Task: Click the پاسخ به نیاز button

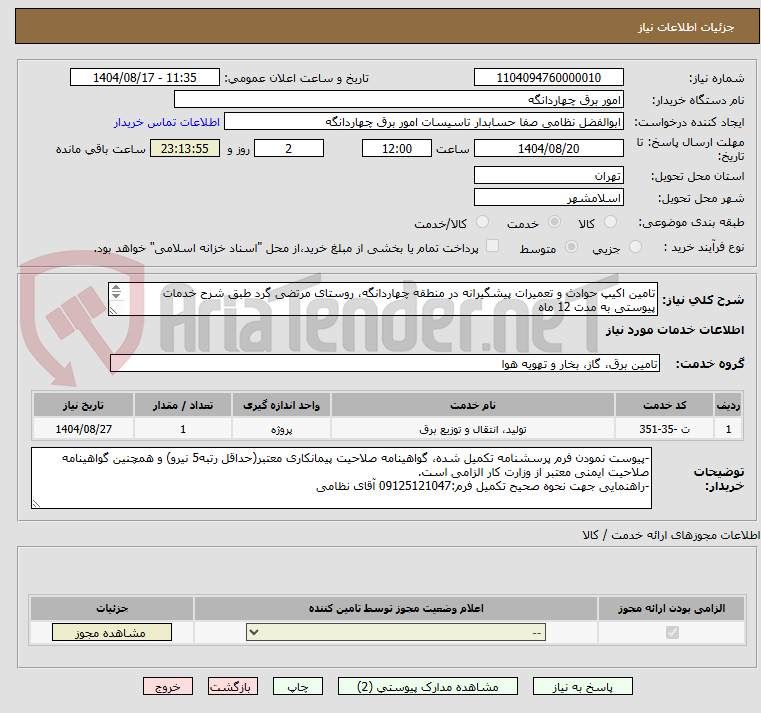Action: click(x=582, y=687)
